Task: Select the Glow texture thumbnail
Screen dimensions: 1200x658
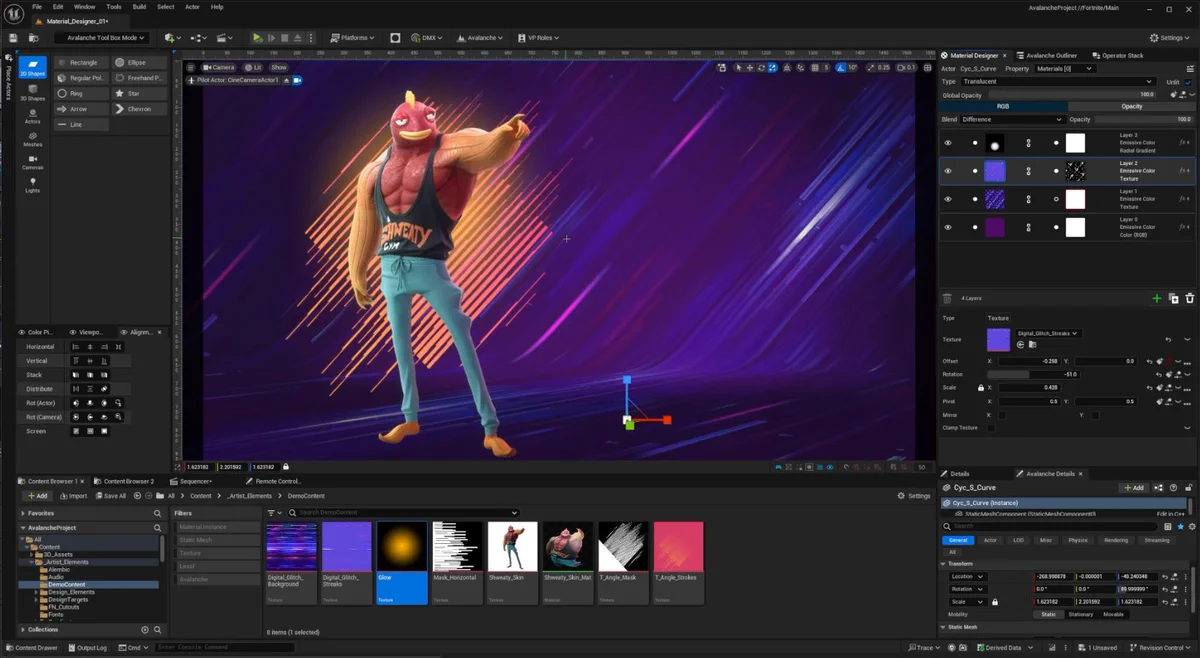Action: pyautogui.click(x=402, y=547)
